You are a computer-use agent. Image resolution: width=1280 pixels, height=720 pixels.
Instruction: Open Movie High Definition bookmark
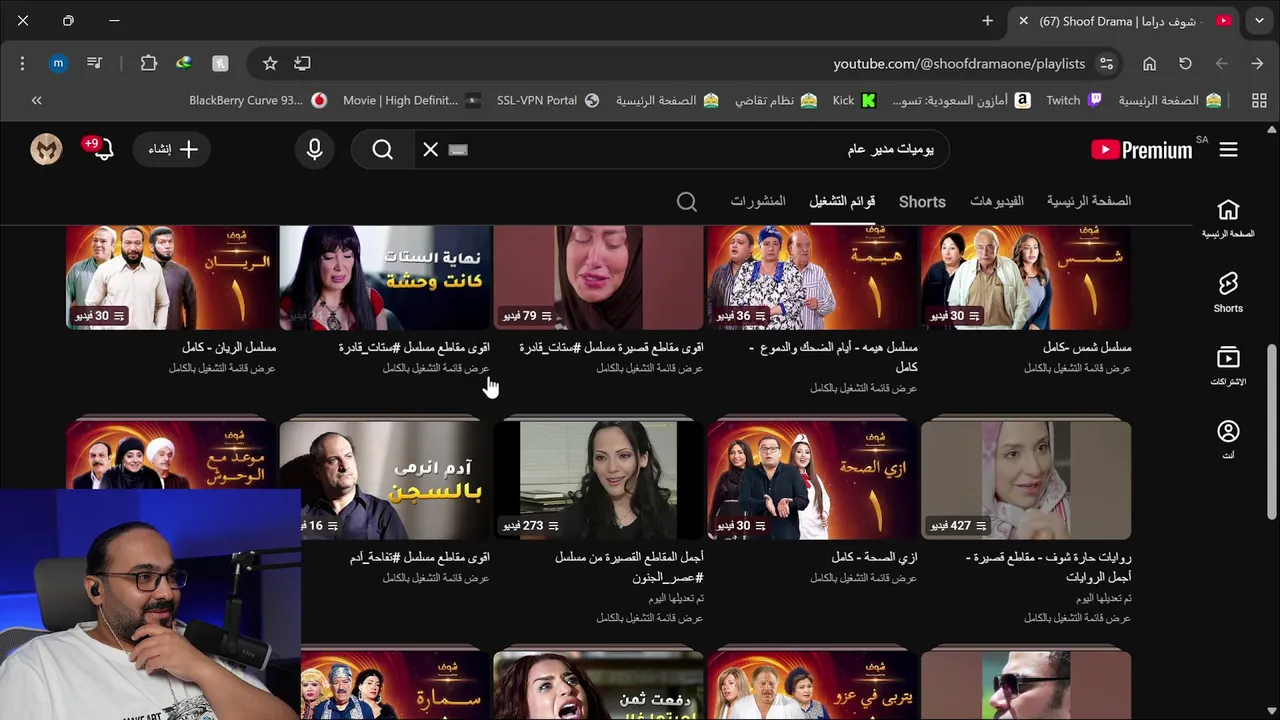(x=412, y=100)
